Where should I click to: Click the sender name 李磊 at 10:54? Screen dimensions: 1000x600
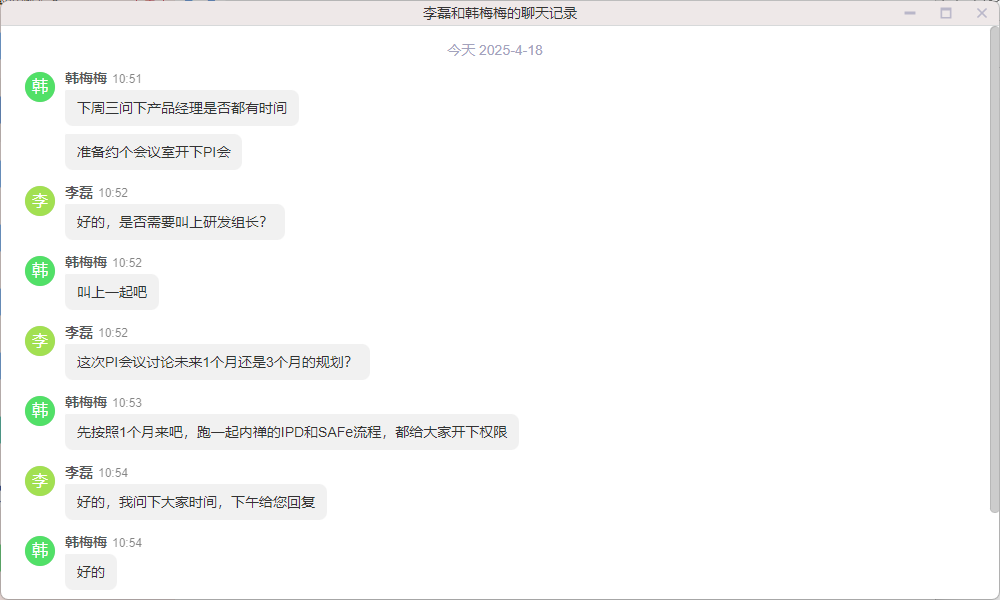[x=79, y=472]
